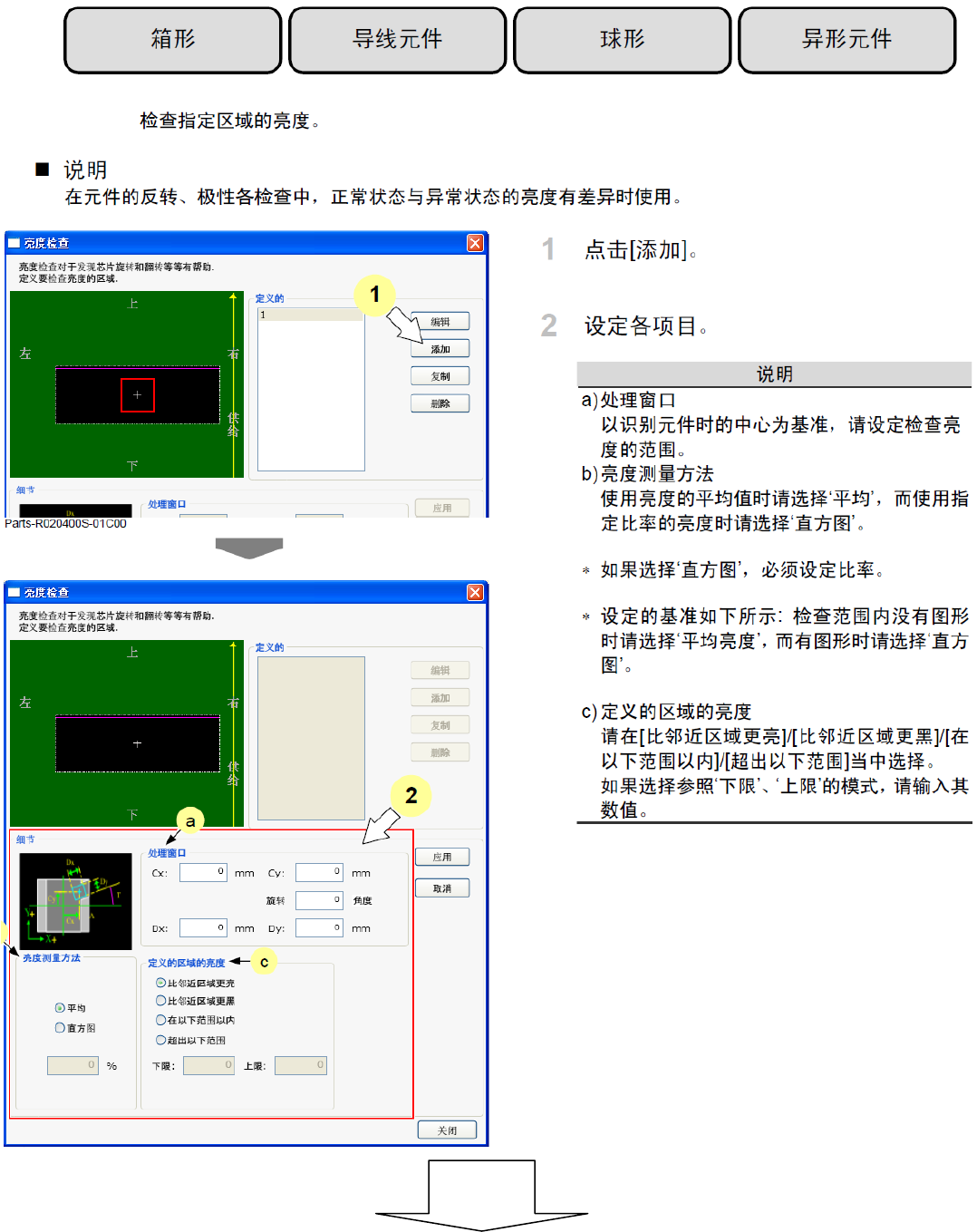Select 比邻近区域更黑 radio option

coord(160,1001)
